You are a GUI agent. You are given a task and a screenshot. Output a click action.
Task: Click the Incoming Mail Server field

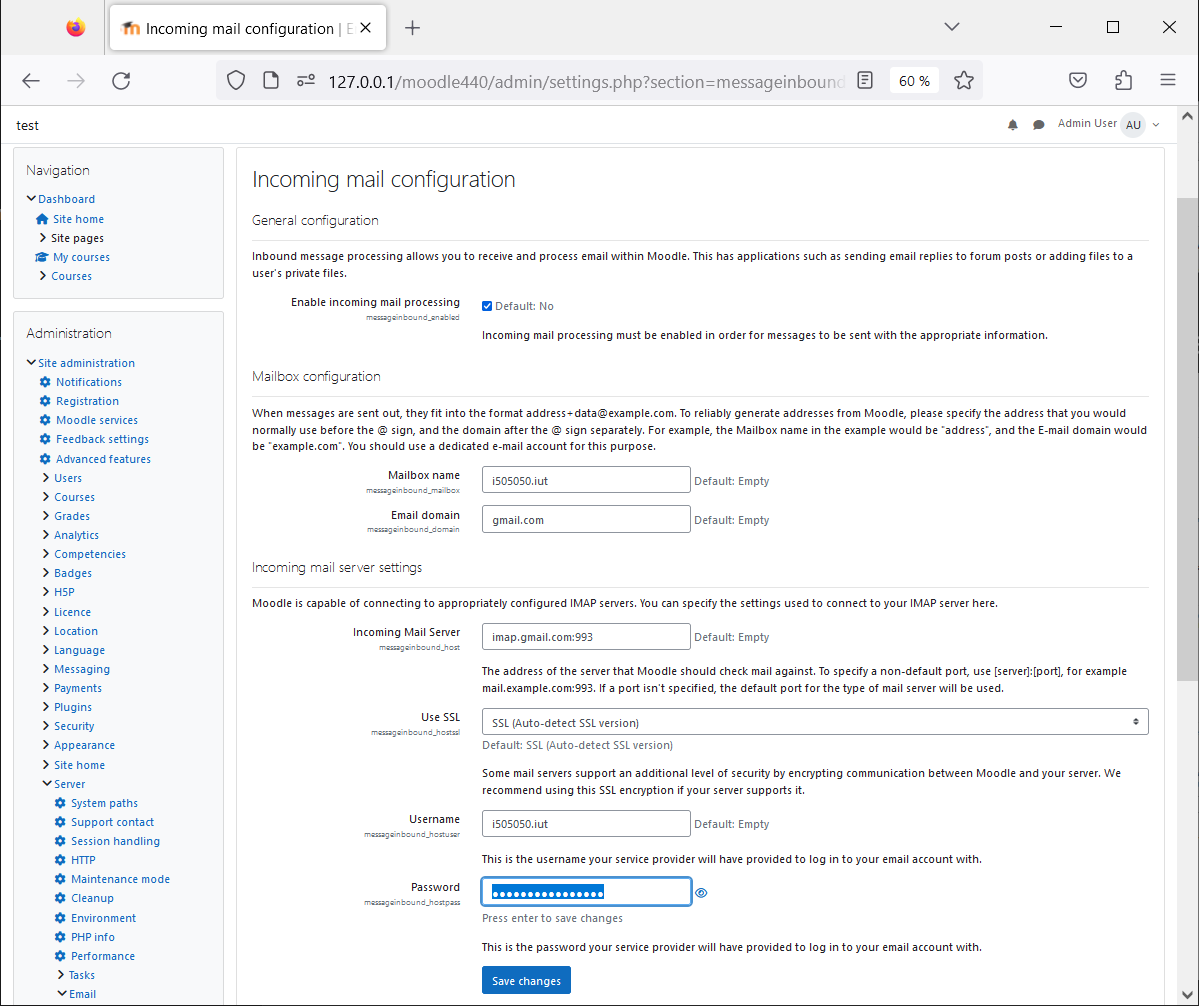point(586,637)
